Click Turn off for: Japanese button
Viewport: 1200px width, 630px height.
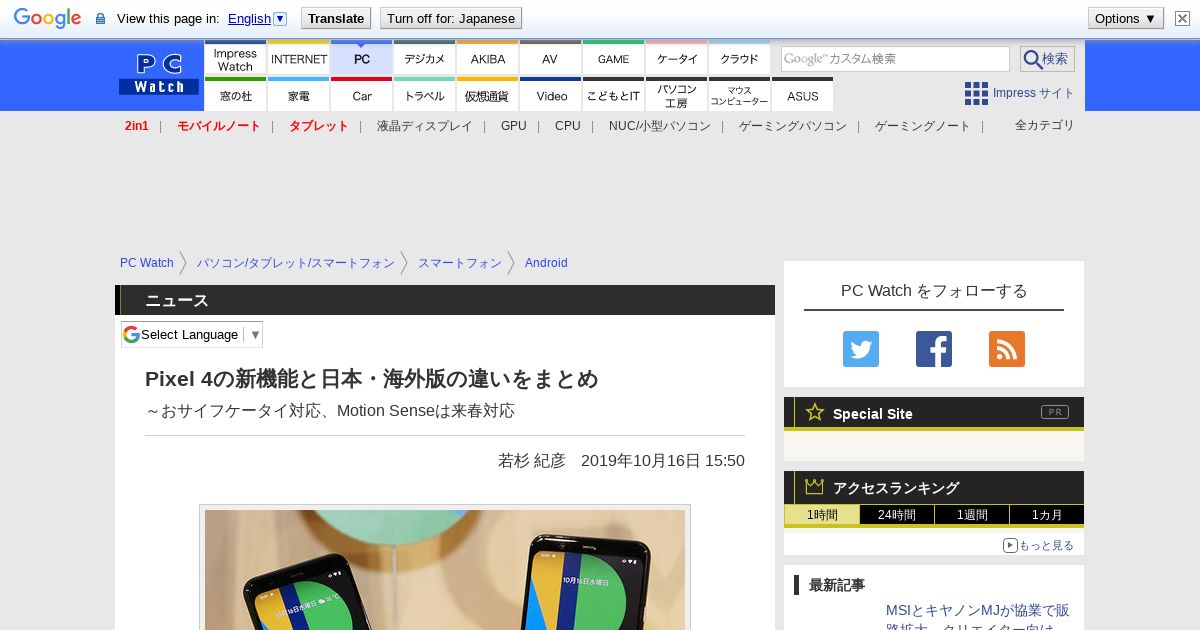[451, 18]
